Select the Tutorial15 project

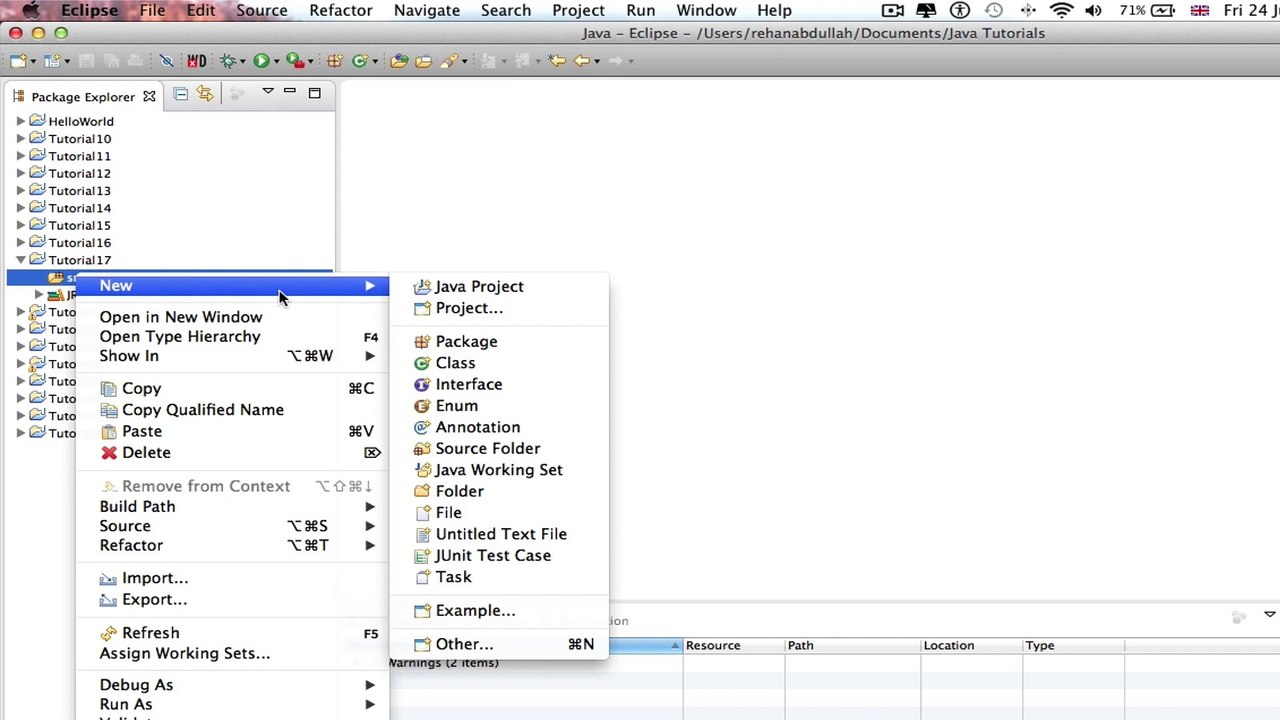click(79, 225)
